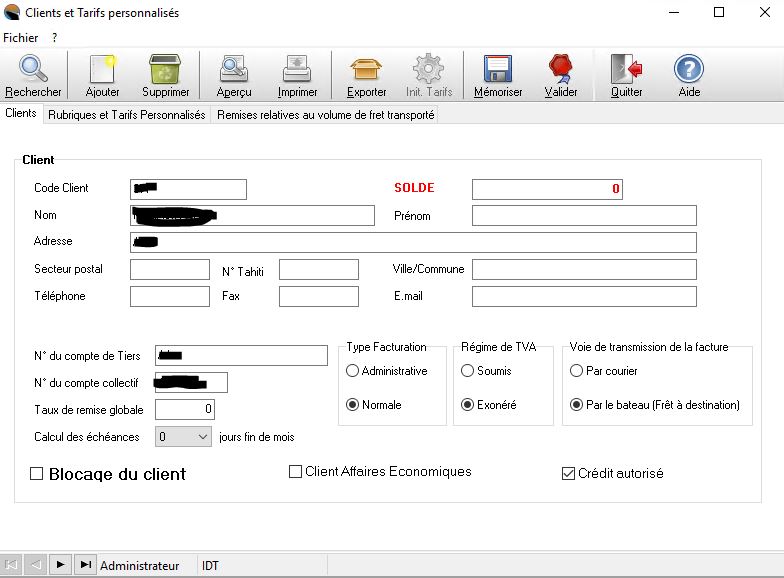
Task: Select Soumis for Régime de TVA
Action: (467, 371)
